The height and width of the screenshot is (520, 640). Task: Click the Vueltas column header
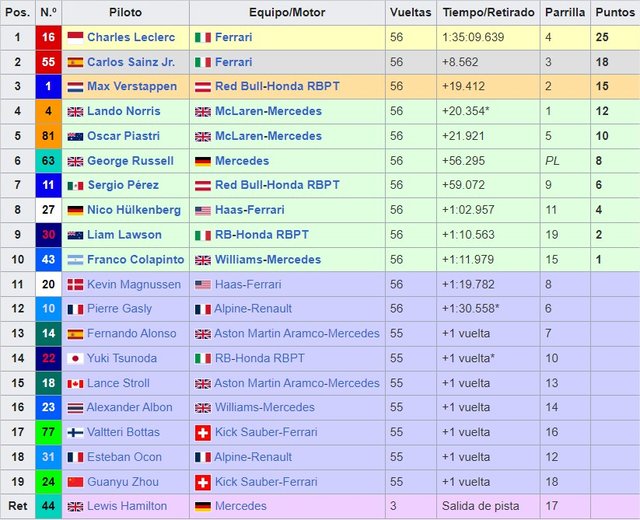[x=411, y=13]
